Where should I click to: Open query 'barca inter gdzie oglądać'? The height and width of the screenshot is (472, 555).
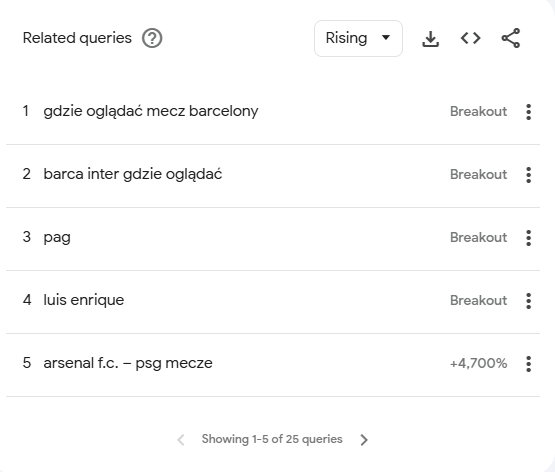coord(133,175)
